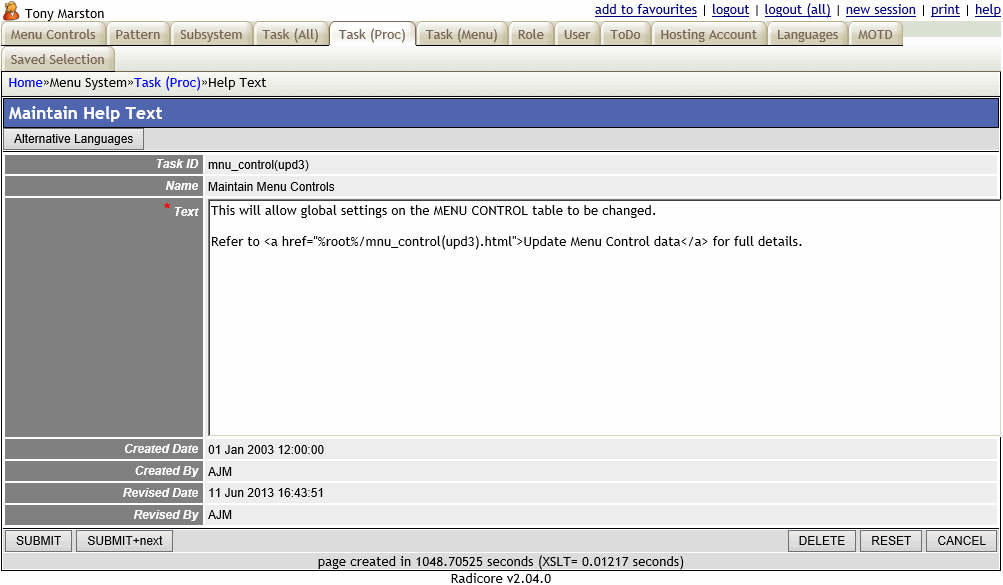Navigate to Home in the breadcrumb
The width and height of the screenshot is (1003, 585).
tap(25, 83)
